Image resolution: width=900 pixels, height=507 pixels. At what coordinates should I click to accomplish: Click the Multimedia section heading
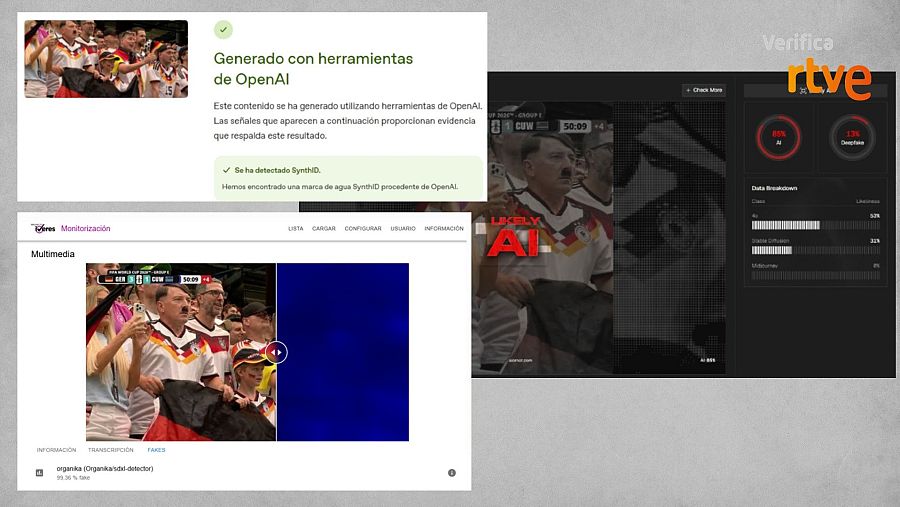coord(53,254)
